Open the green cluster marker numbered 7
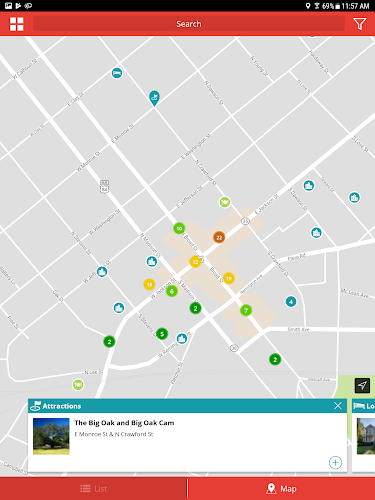Image resolution: width=375 pixels, height=500 pixels. [x=246, y=310]
